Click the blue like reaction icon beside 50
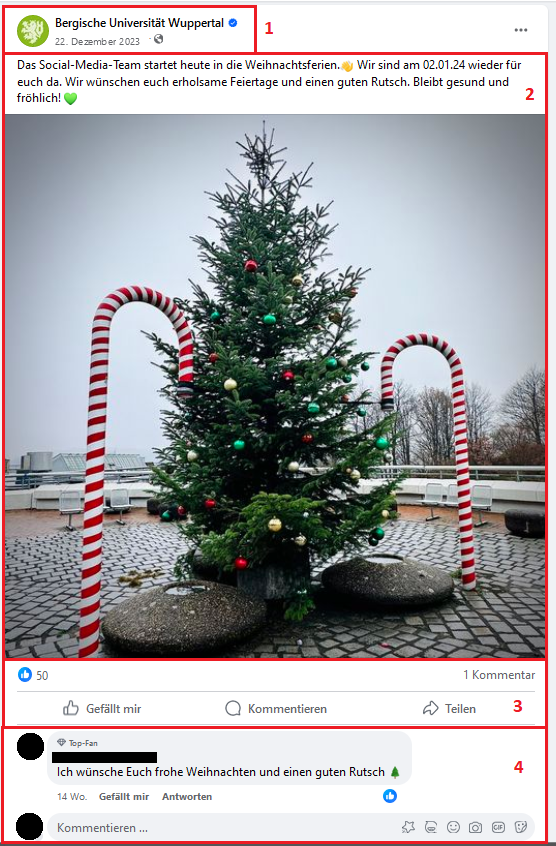The image size is (556, 846). tap(25, 674)
